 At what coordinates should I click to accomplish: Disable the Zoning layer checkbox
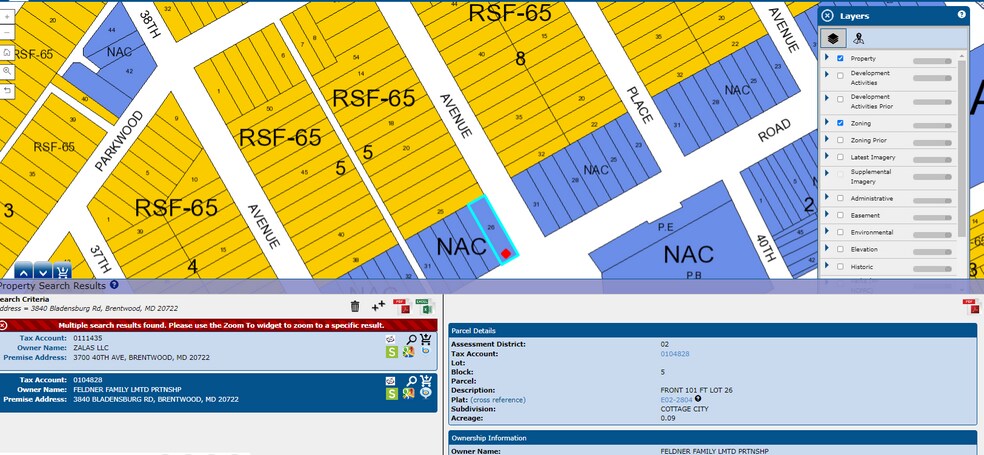coord(840,123)
